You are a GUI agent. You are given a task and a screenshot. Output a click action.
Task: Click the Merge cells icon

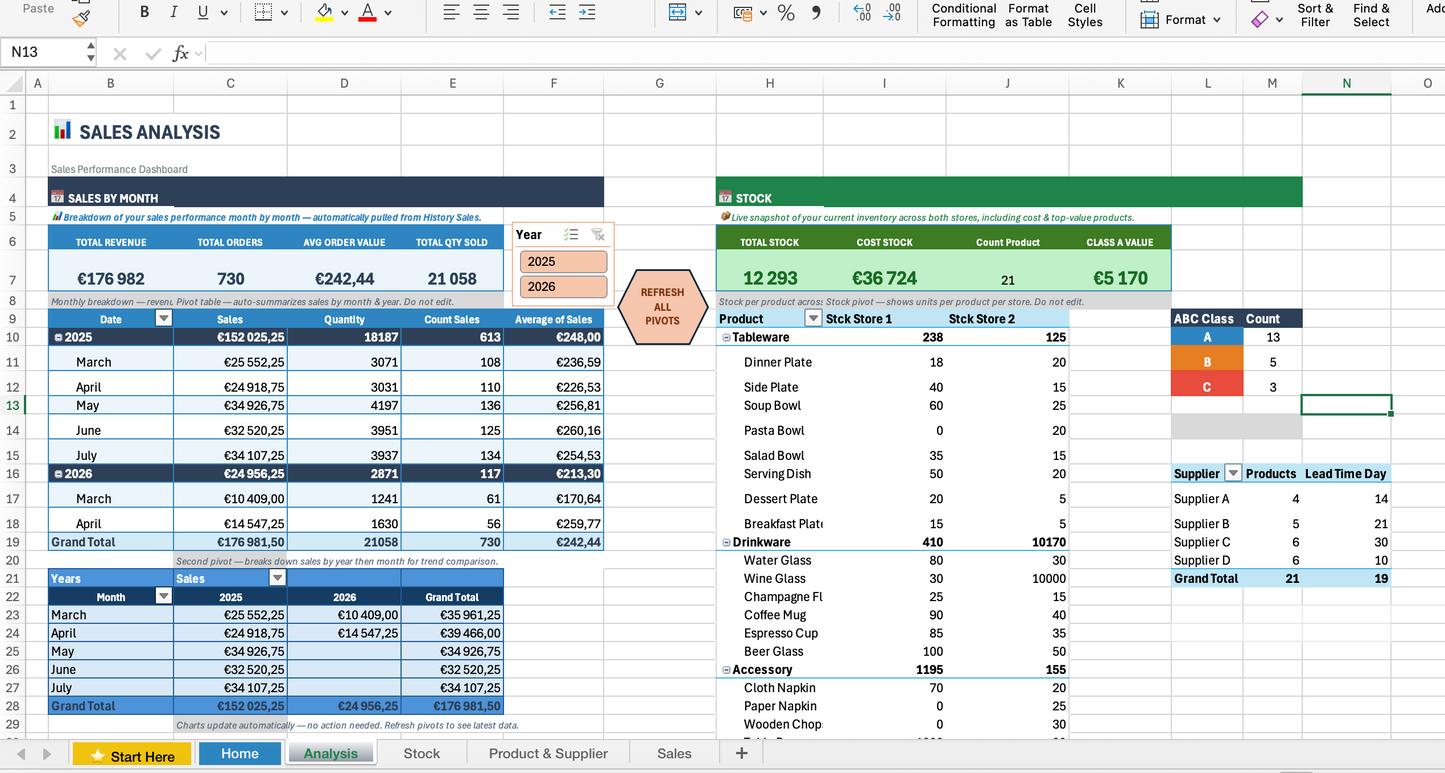678,12
